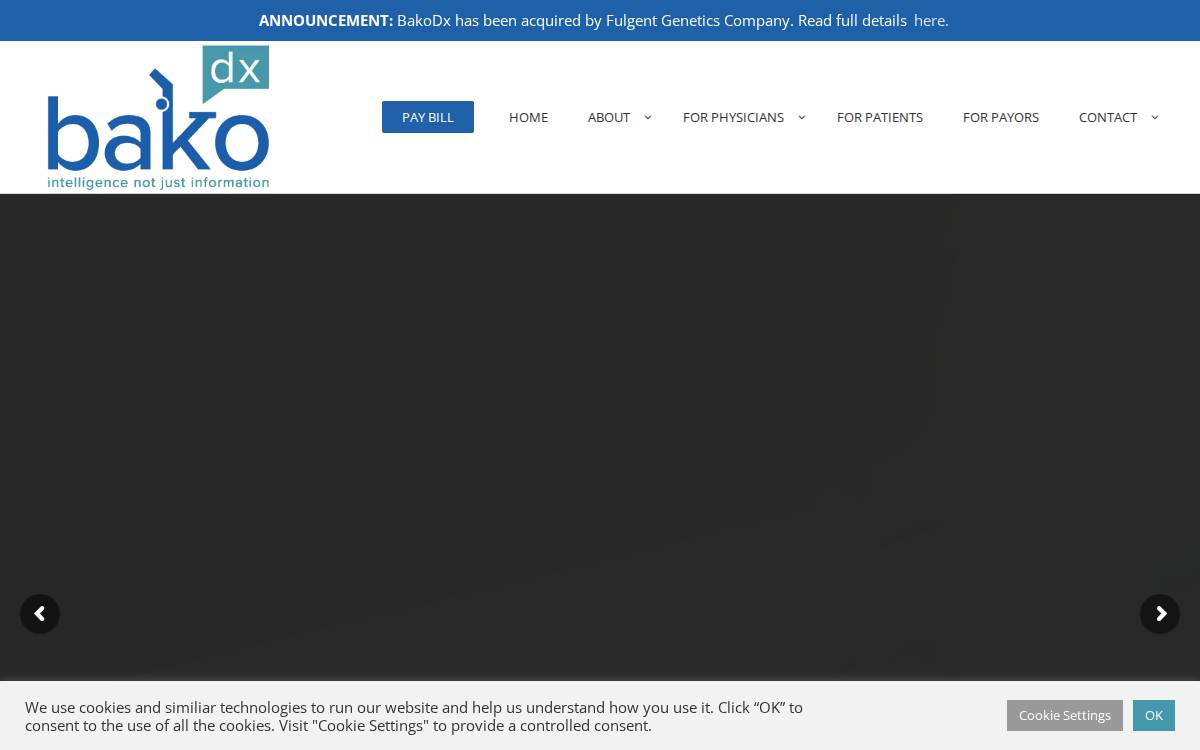
Task: Go to previous slide arrow
Action: (40, 614)
